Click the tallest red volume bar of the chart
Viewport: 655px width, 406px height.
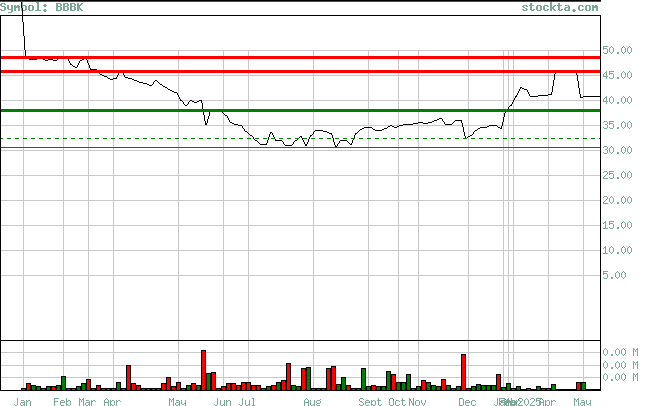coord(203,370)
